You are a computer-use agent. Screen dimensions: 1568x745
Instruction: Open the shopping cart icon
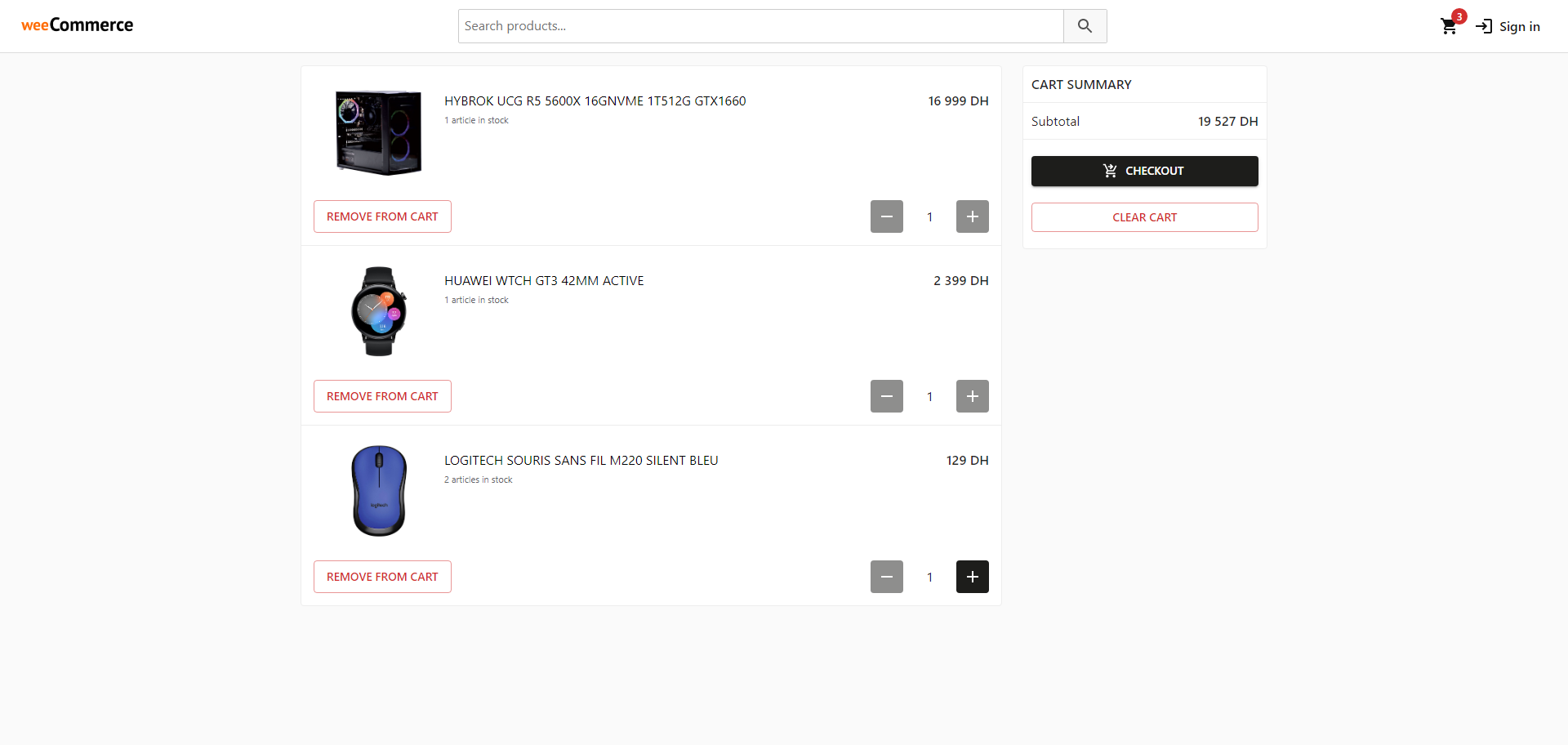coord(1449,26)
